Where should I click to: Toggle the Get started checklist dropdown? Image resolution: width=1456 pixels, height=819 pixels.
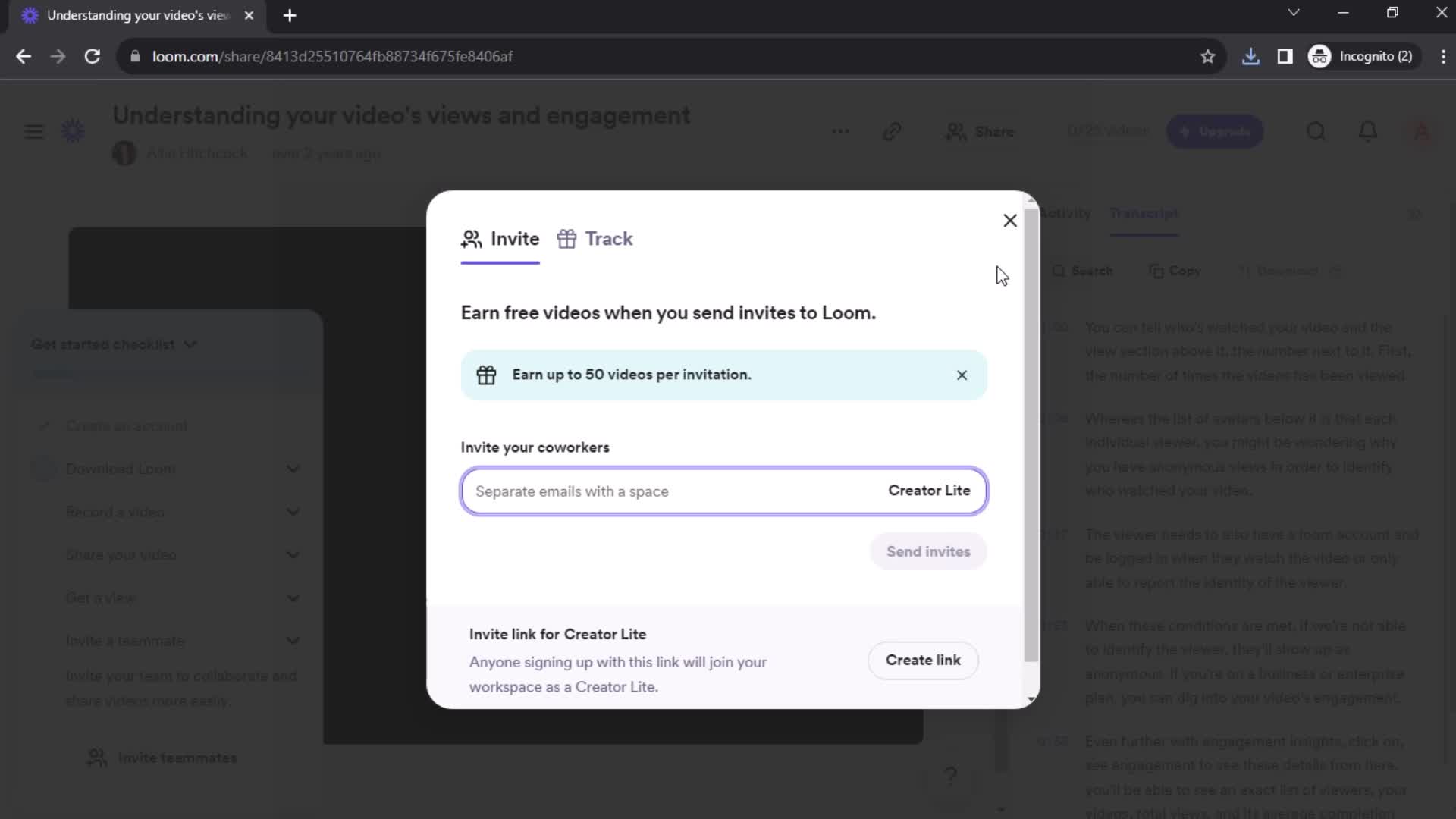pos(190,343)
